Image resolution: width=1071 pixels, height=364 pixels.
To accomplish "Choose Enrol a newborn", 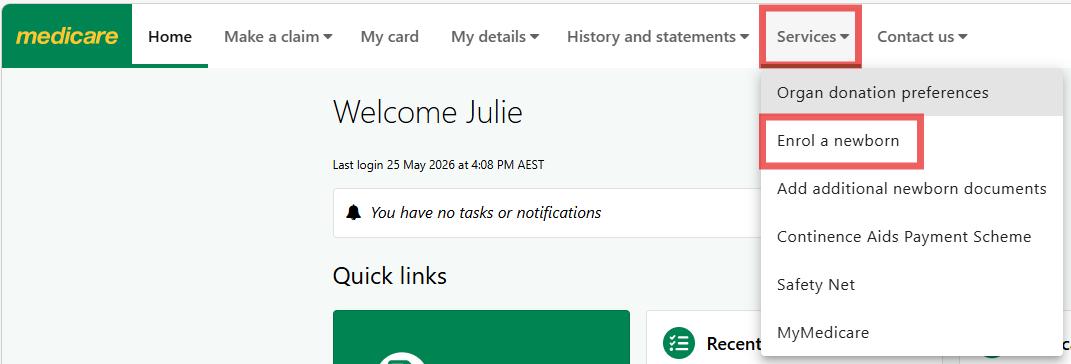I will tap(911, 141).
